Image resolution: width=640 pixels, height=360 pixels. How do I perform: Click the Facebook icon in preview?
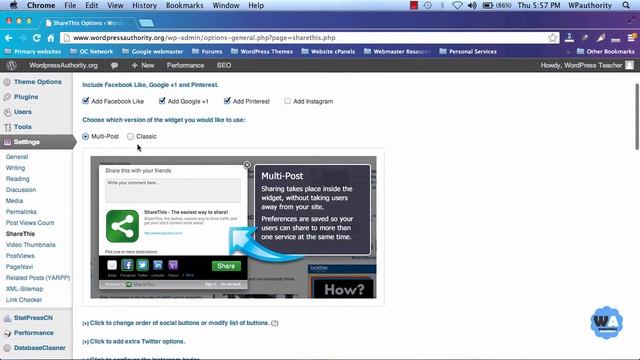(127, 265)
